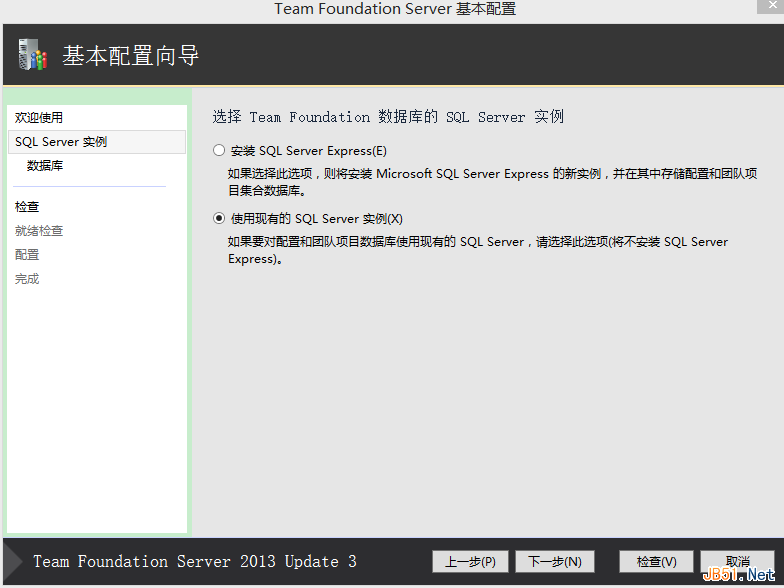Select the 检查 section in sidebar
This screenshot has width=784, height=588.
pyautogui.click(x=27, y=206)
